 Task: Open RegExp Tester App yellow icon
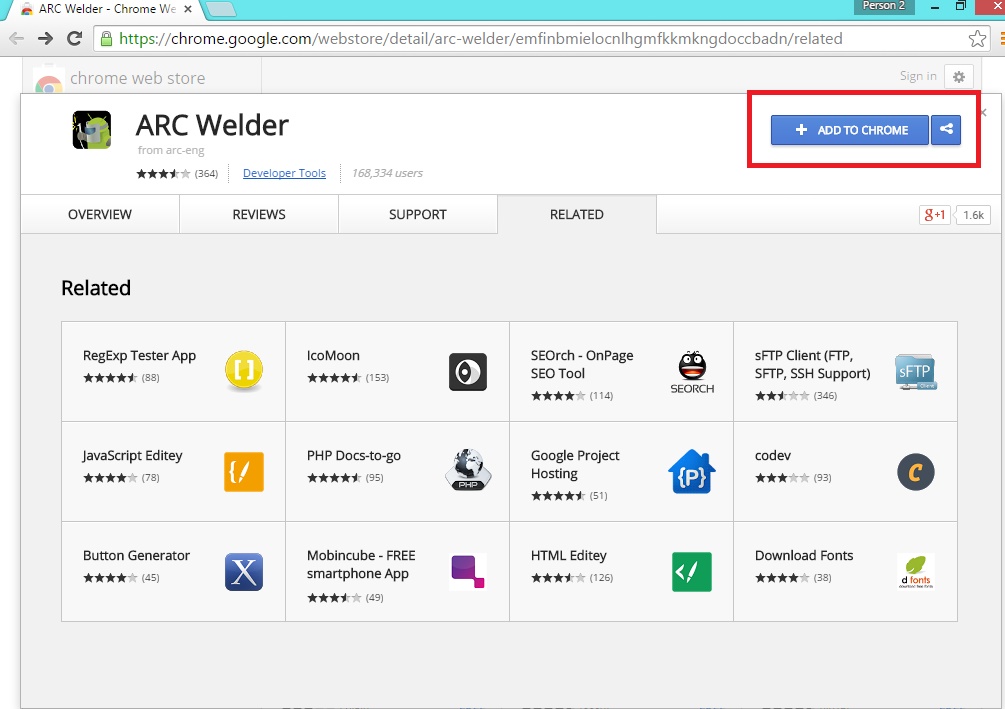[x=244, y=371]
